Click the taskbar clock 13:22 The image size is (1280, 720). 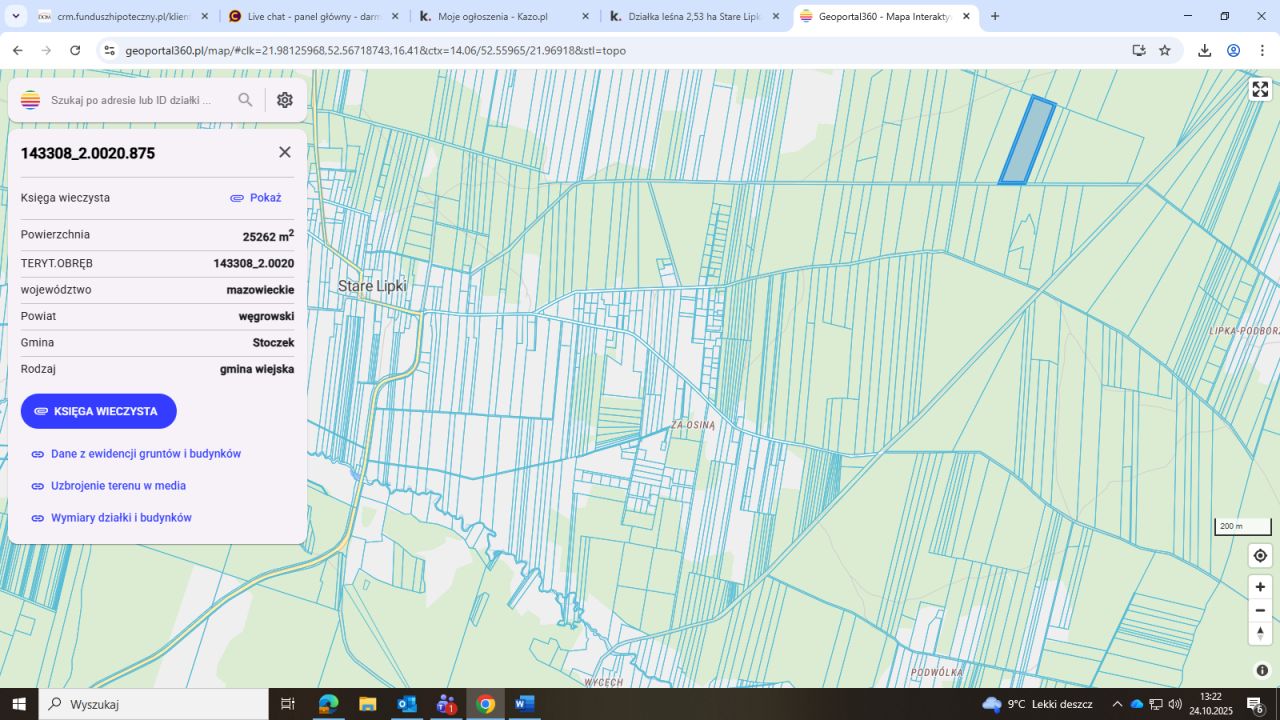pyautogui.click(x=1211, y=697)
